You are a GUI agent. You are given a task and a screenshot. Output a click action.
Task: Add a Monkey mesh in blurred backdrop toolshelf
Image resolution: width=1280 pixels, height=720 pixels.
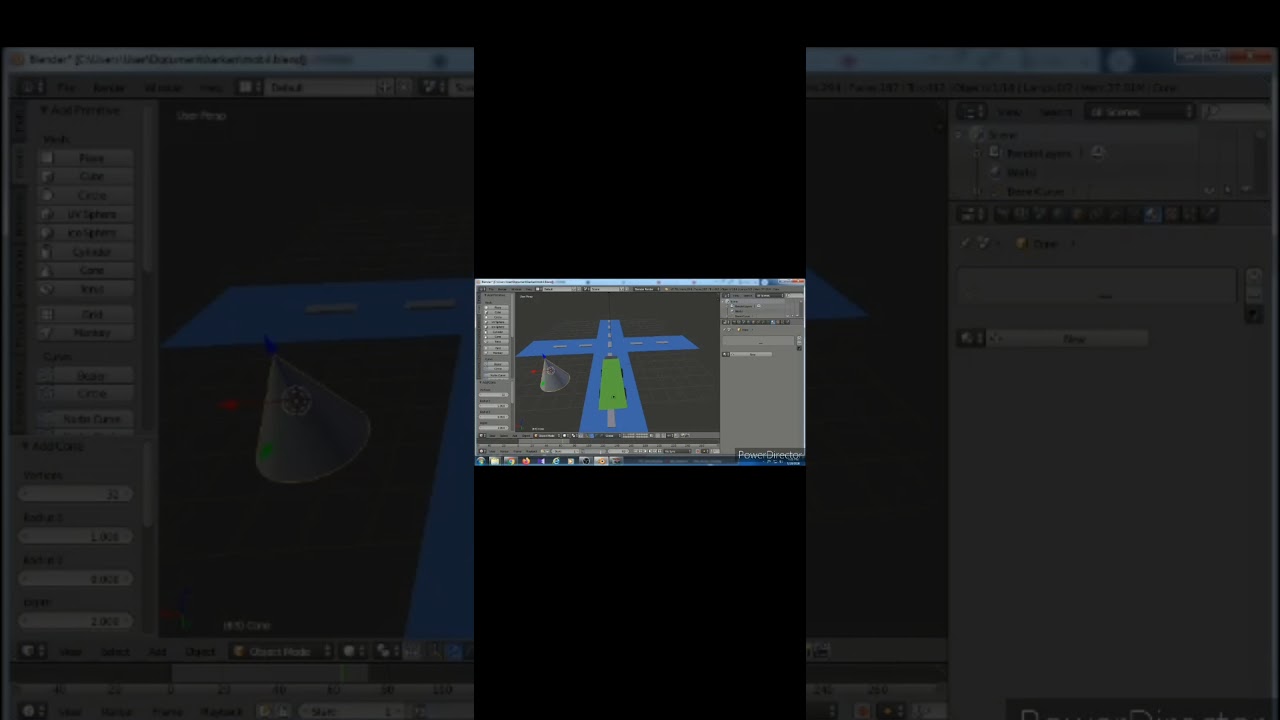(x=85, y=333)
